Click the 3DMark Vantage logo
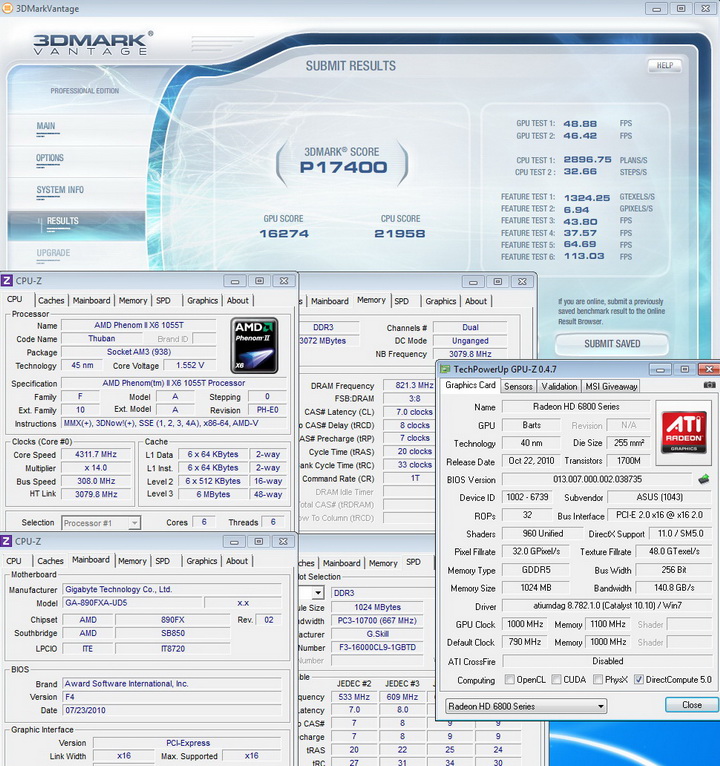Viewport: 720px width, 766px height. tap(93, 43)
